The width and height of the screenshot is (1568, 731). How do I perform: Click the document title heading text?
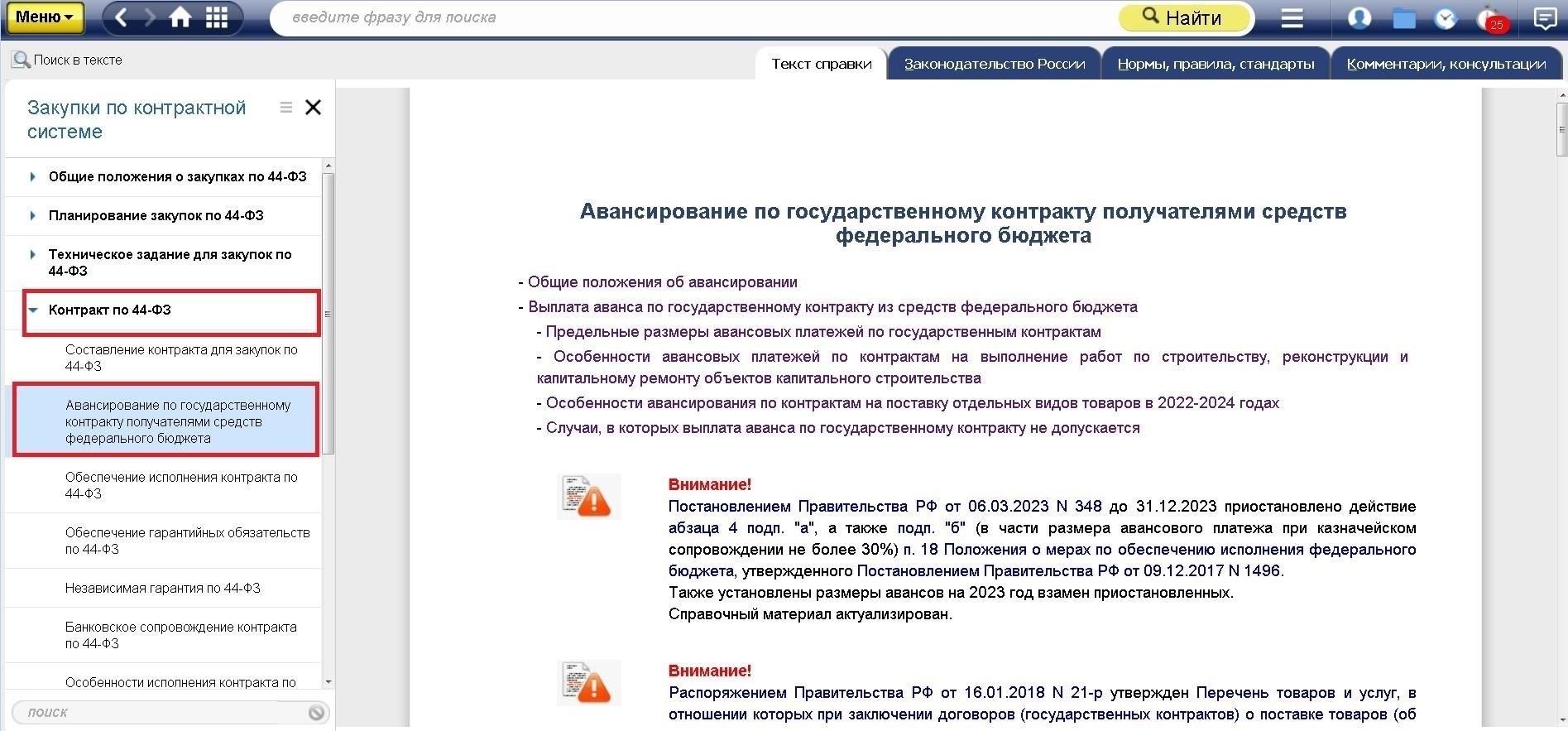[x=963, y=224]
